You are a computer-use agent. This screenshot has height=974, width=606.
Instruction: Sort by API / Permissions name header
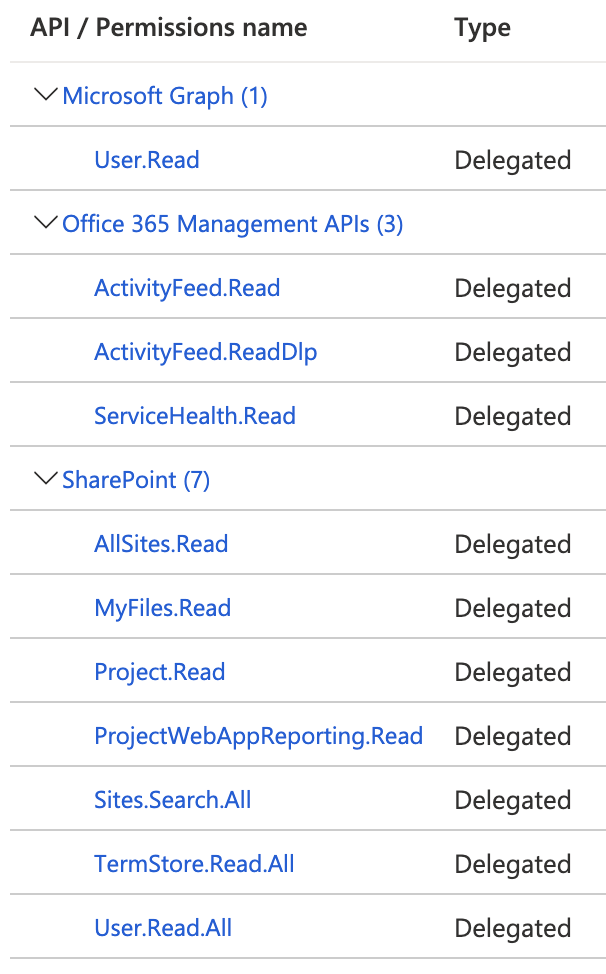(169, 28)
